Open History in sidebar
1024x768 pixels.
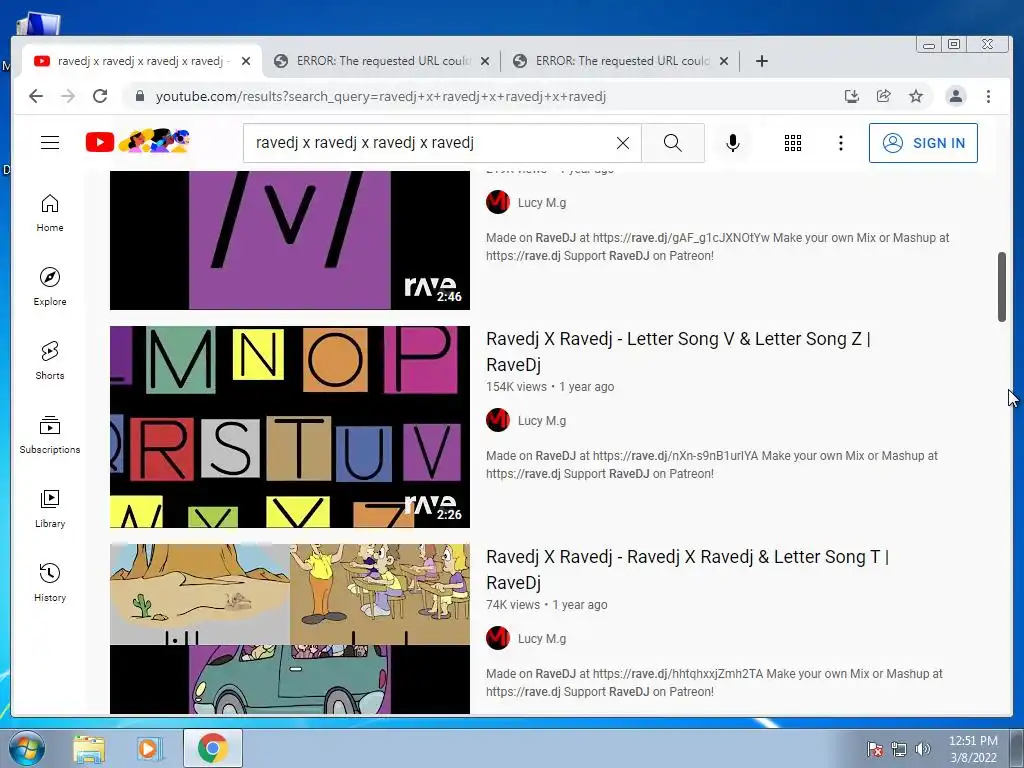coord(50,583)
